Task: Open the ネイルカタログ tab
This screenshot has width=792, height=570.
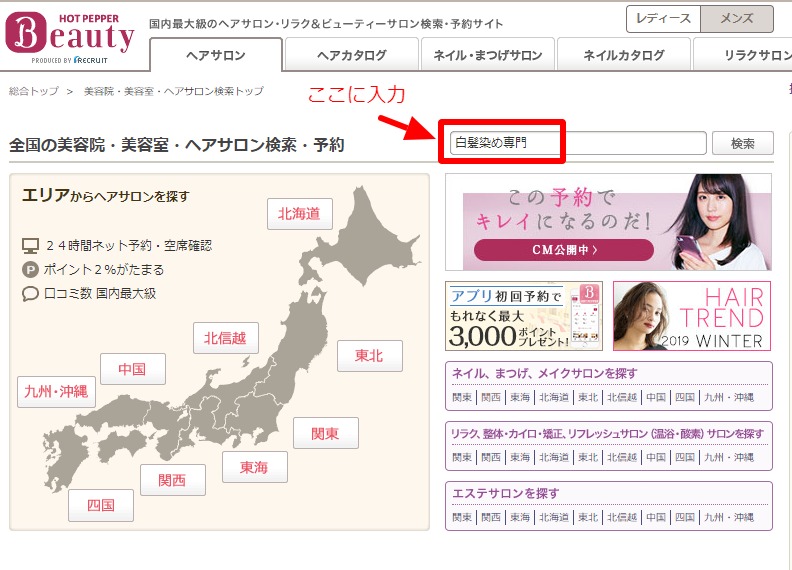Action: (x=624, y=55)
